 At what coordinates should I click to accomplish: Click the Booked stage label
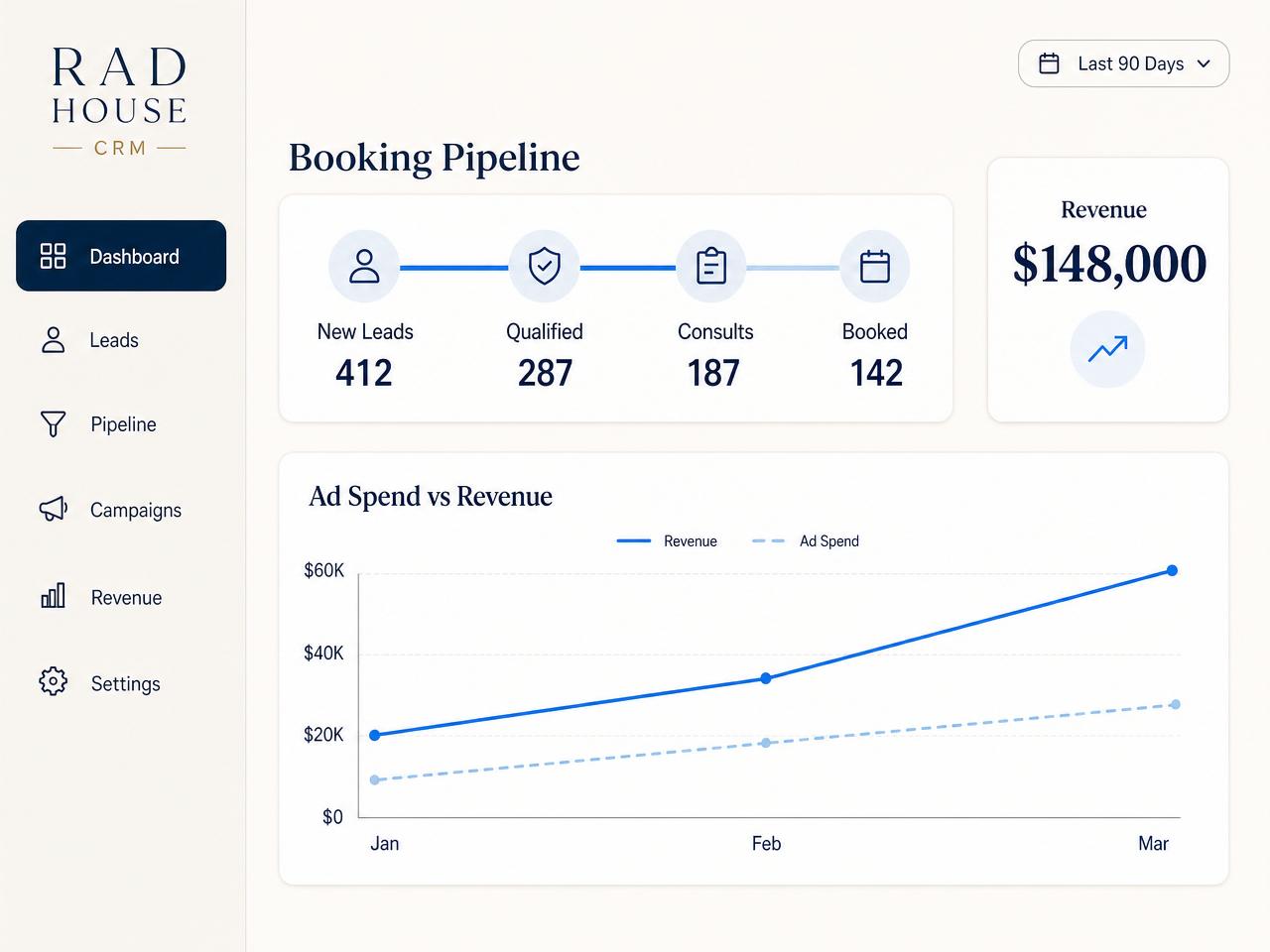coord(875,332)
